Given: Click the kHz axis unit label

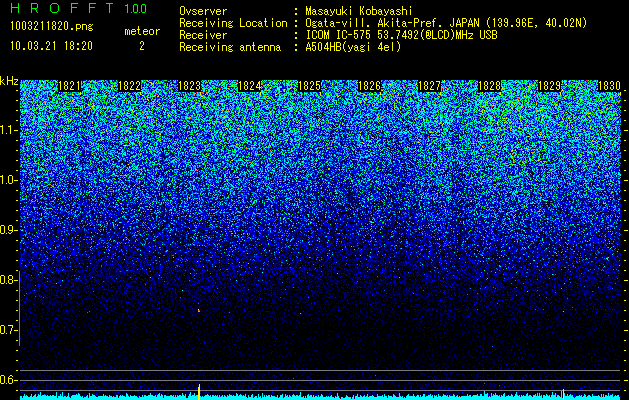Looking at the screenshot, I should 9,81.
